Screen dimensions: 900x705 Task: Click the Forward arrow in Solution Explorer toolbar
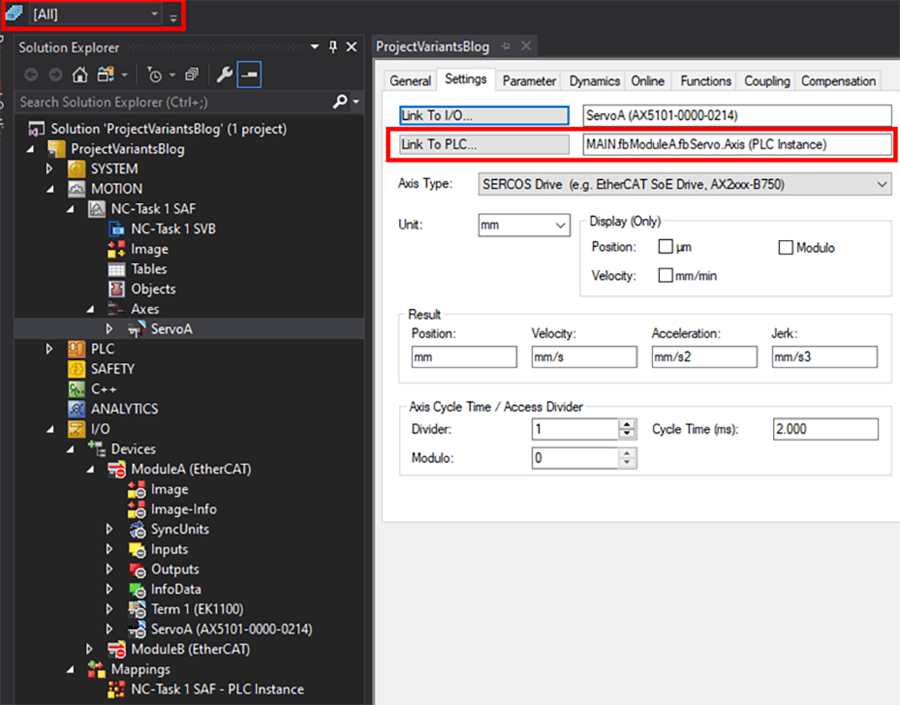pyautogui.click(x=55, y=75)
